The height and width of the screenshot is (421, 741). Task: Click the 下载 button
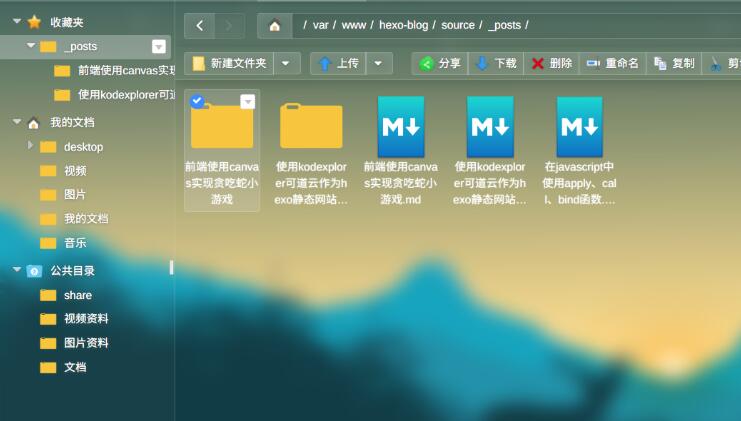pos(496,63)
